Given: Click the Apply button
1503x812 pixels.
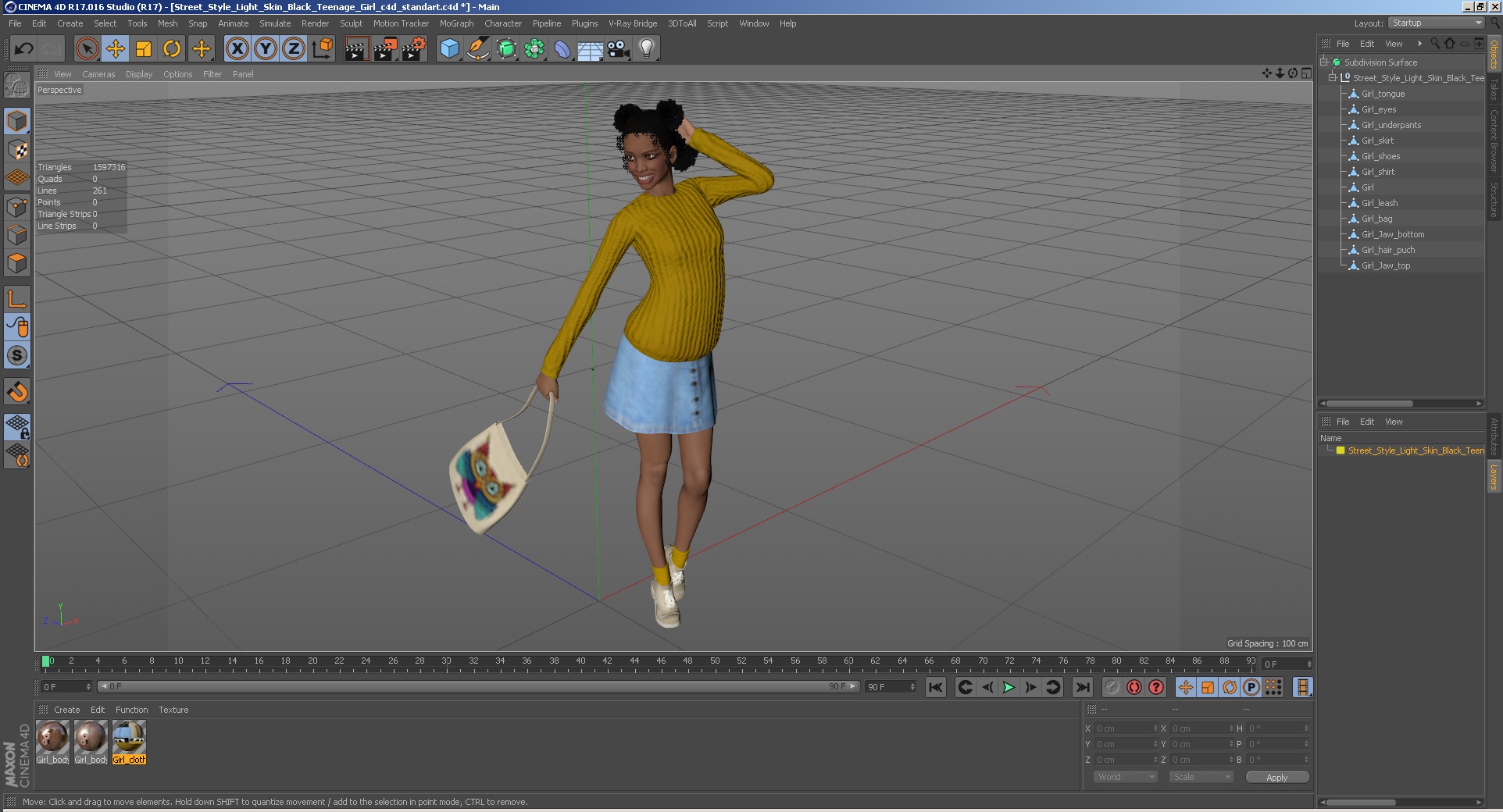Looking at the screenshot, I should click(1277, 777).
